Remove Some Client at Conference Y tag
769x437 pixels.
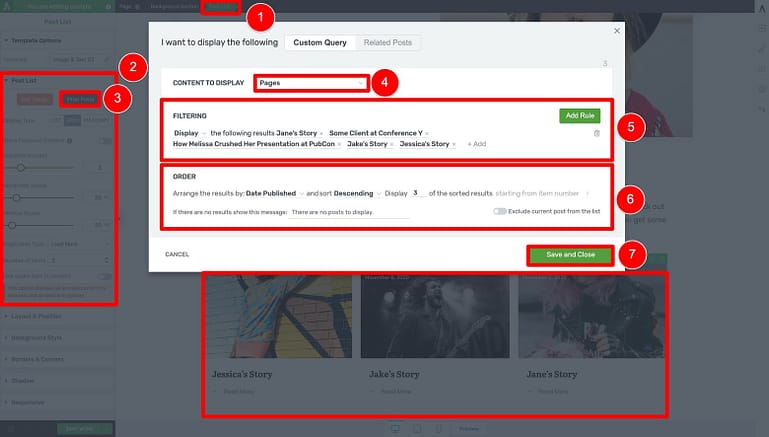[427, 133]
